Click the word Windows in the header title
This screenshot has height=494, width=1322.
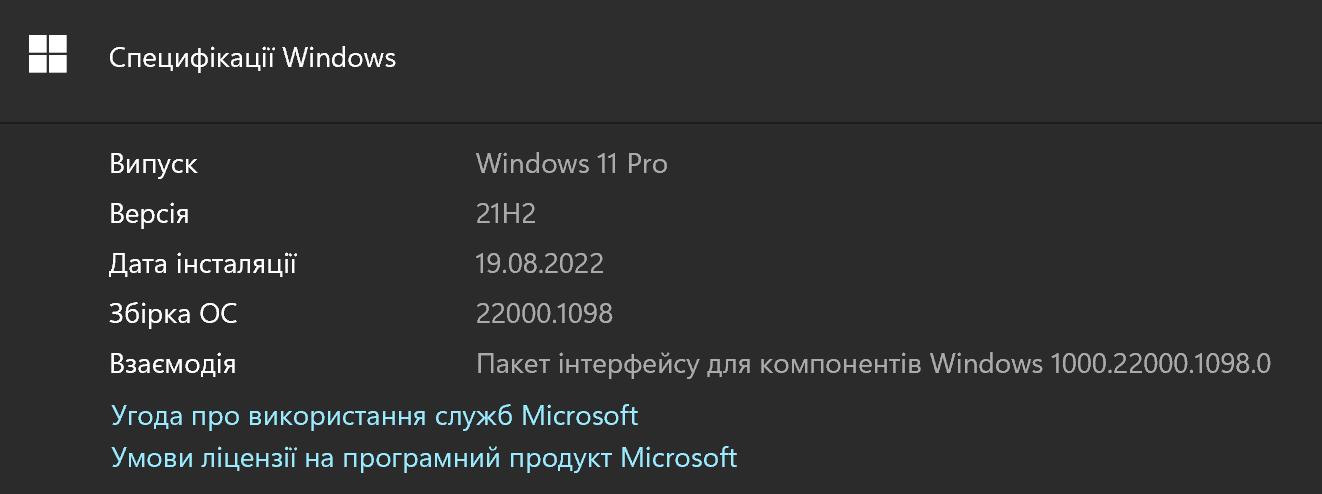pos(339,58)
